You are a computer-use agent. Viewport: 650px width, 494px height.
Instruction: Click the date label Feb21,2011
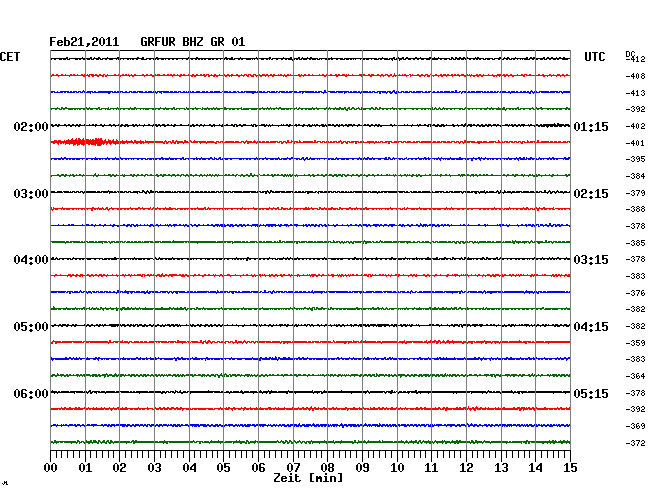point(84,42)
